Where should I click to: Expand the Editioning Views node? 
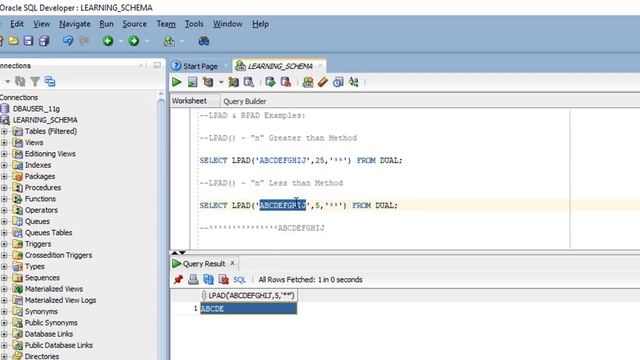point(4,154)
